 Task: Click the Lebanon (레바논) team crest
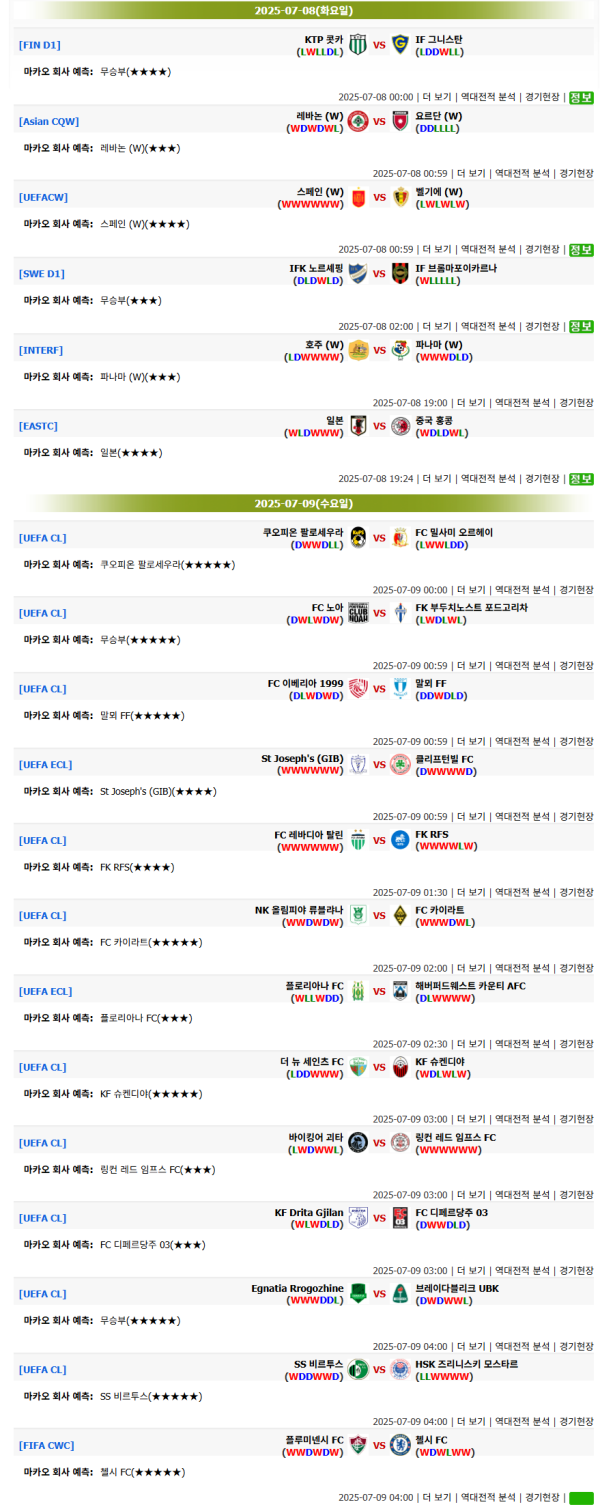(358, 122)
